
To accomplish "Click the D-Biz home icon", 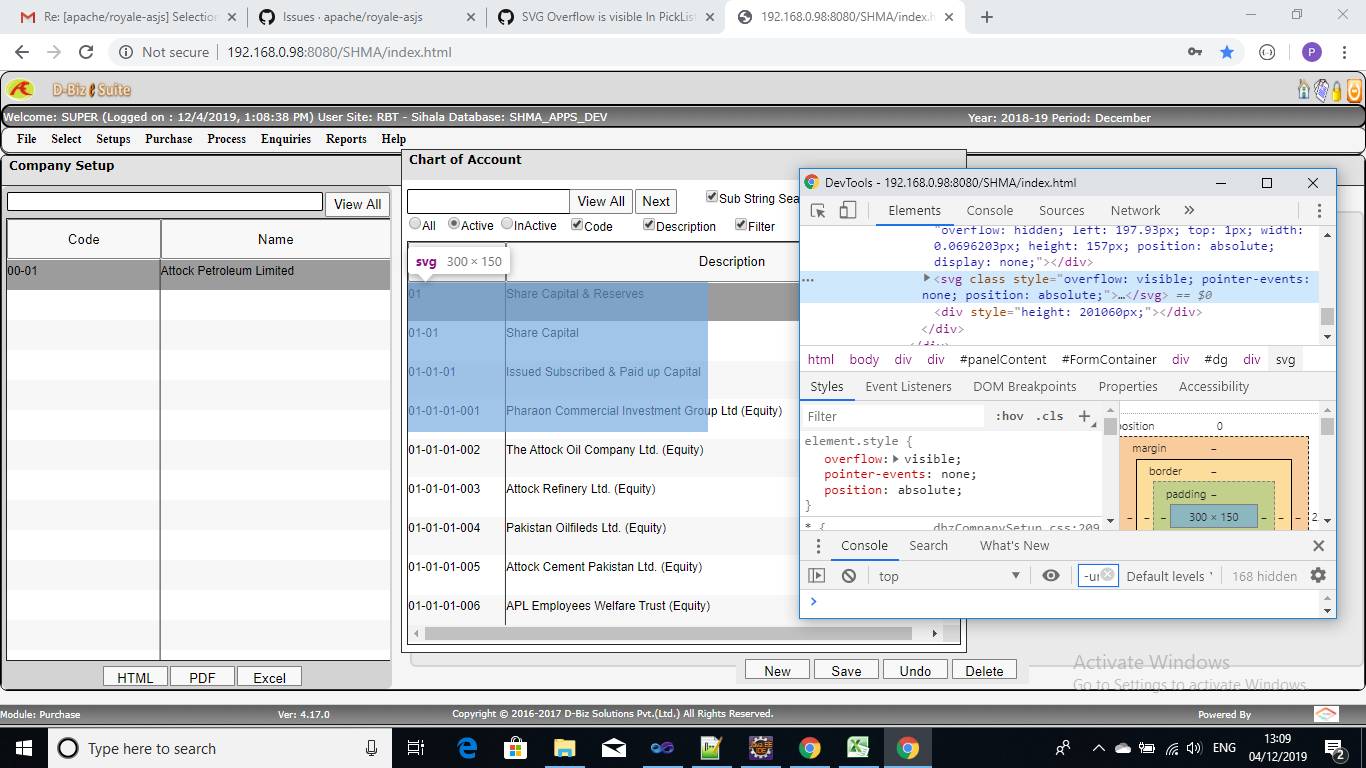I will coord(1304,90).
